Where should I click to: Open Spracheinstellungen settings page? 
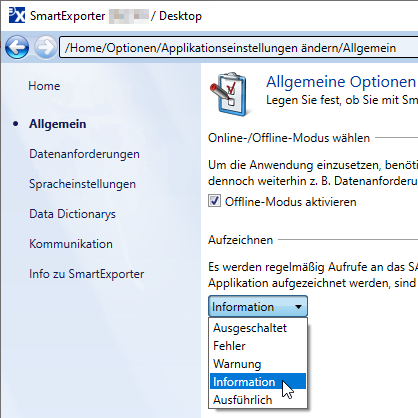pyautogui.click(x=82, y=184)
